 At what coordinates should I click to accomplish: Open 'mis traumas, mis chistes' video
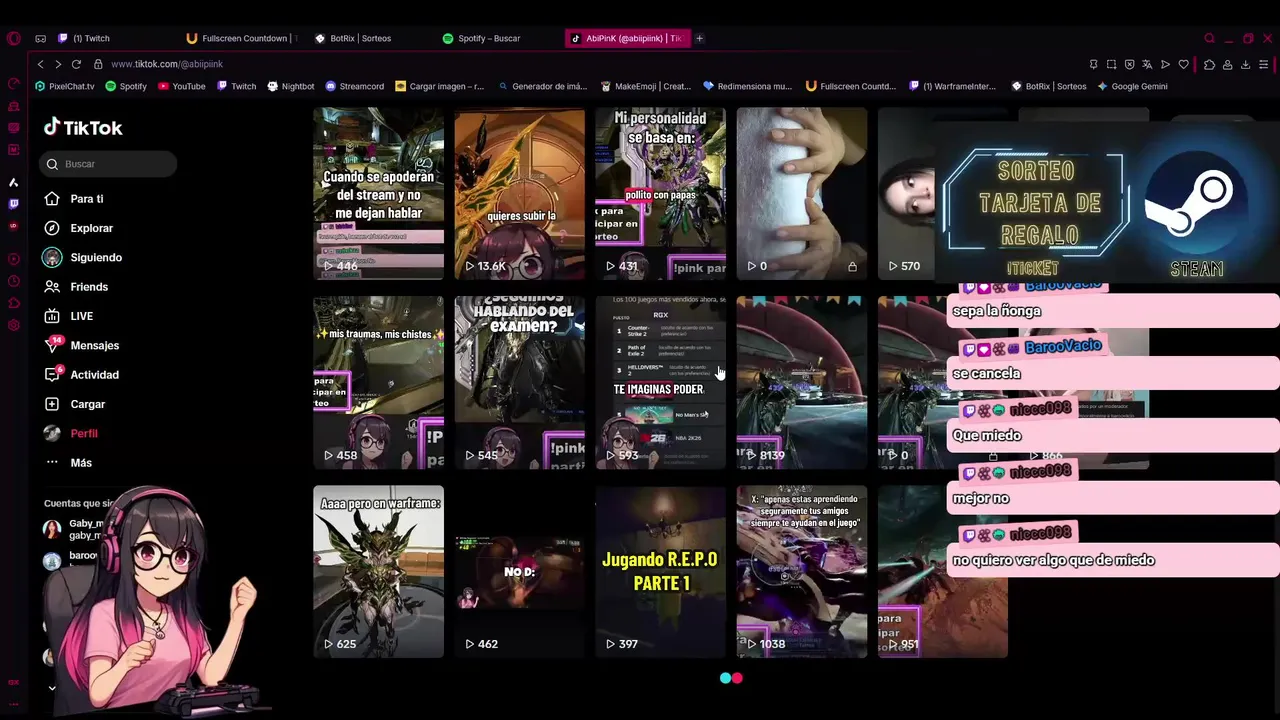[378, 382]
